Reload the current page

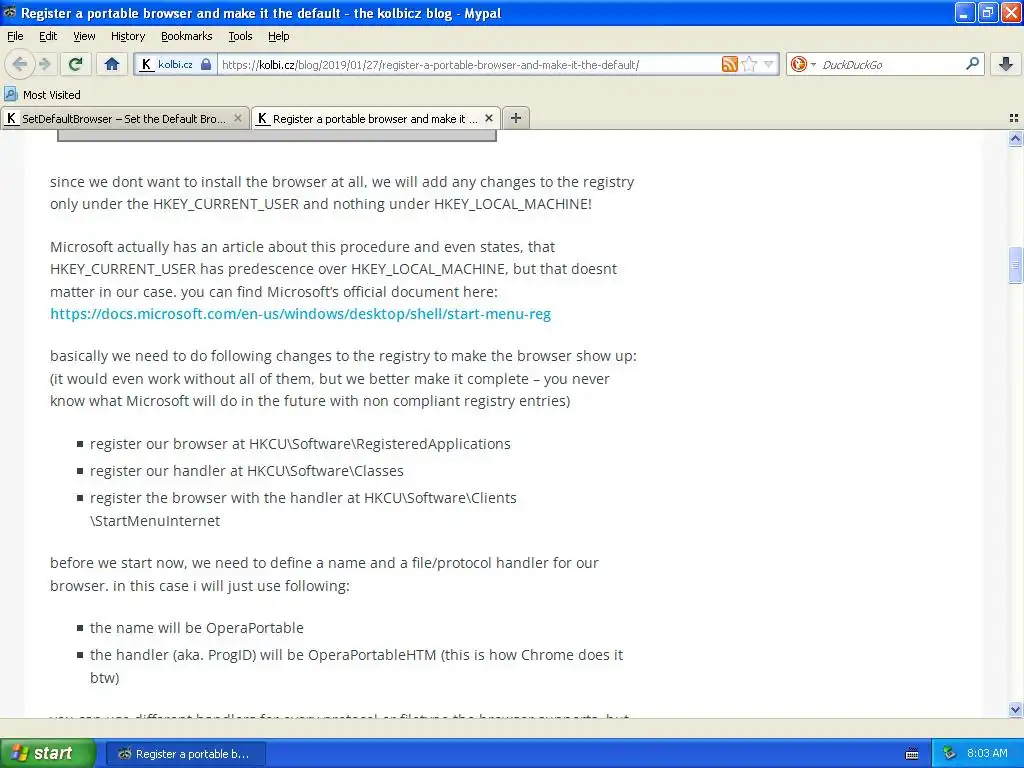(x=76, y=64)
